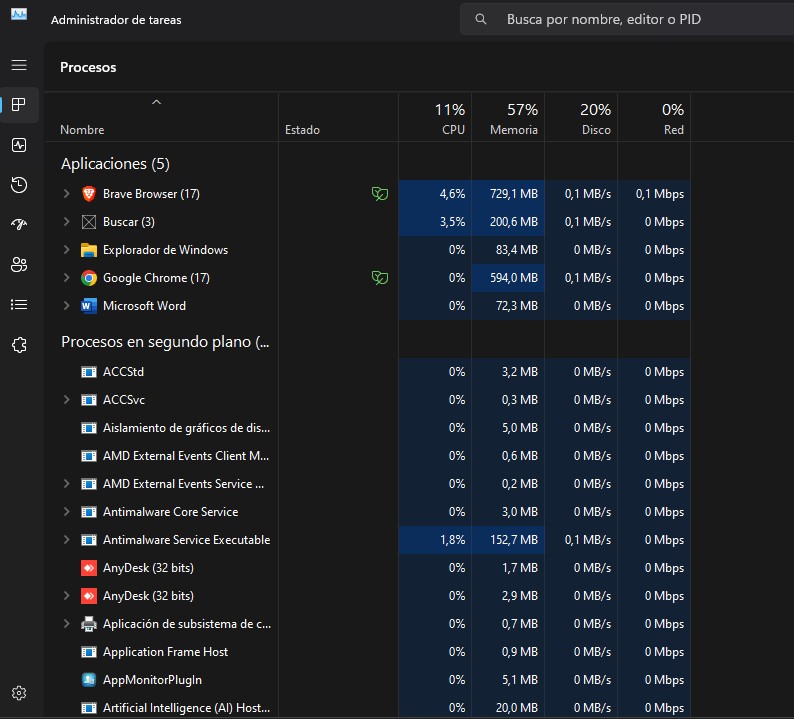Click the ACCStd process icon

[89, 372]
